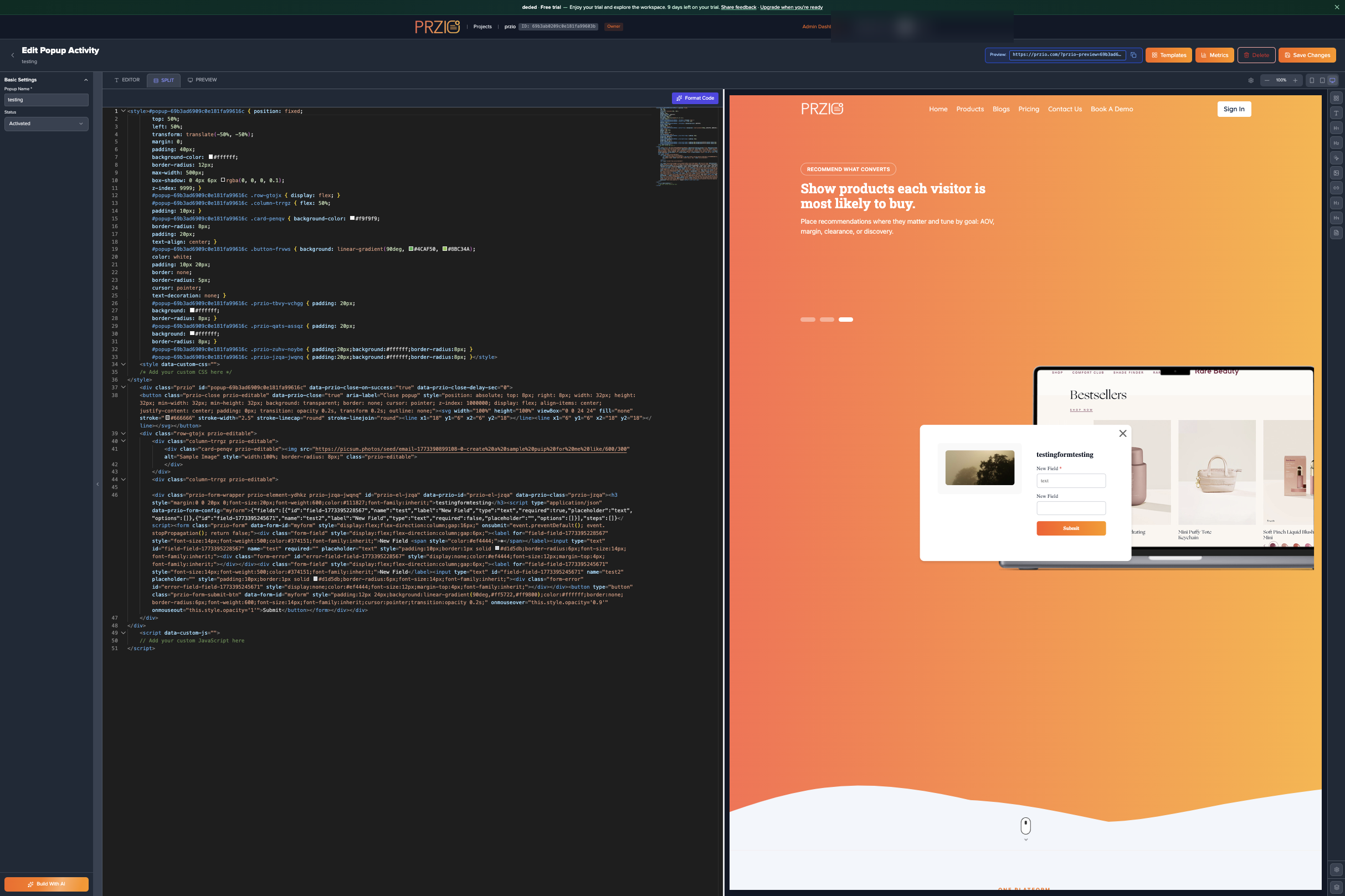Open the picsum.photos image URL on line 41
Viewport: 1345px width, 896px height.
coord(471,449)
